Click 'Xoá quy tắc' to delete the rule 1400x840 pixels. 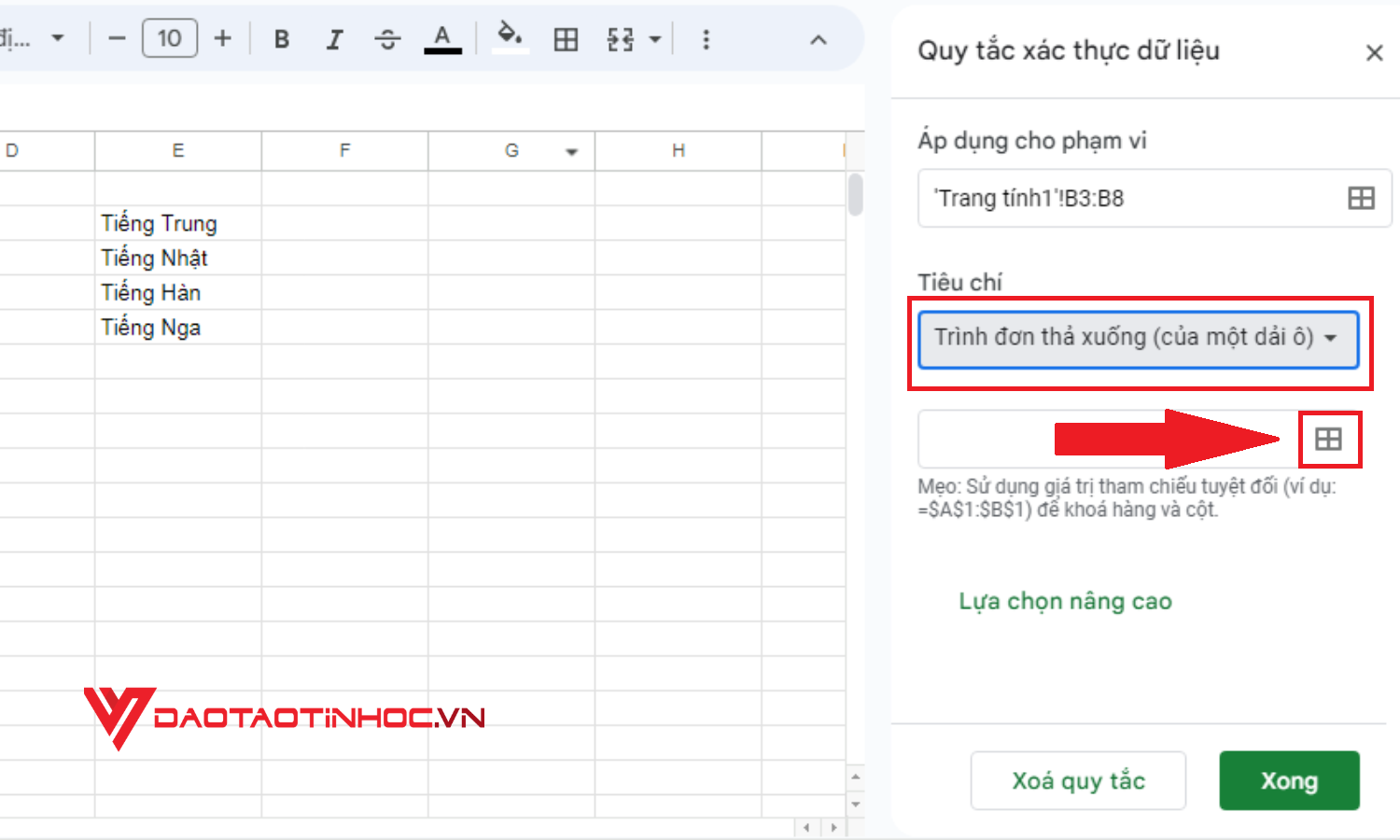(1078, 780)
